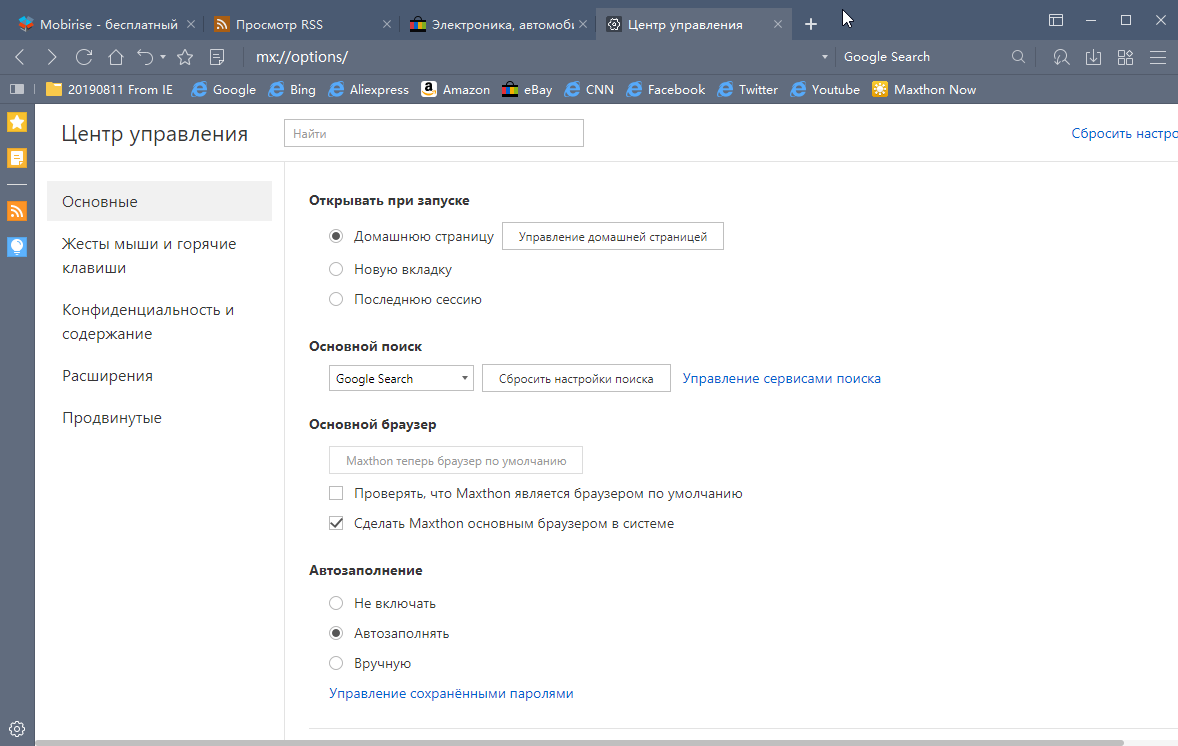1178x746 pixels.
Task: Toggle the sidebar panel icon in bookmarks bar
Action: 17,89
